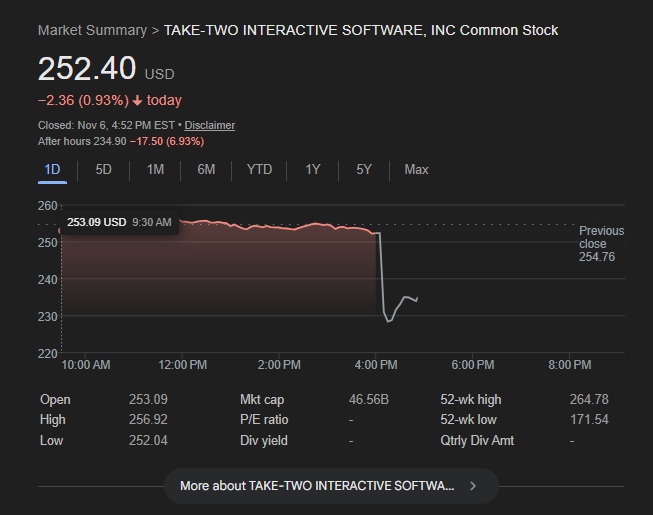653x515 pixels.
Task: Click the 8:00 PM time axis label
Action: (570, 365)
